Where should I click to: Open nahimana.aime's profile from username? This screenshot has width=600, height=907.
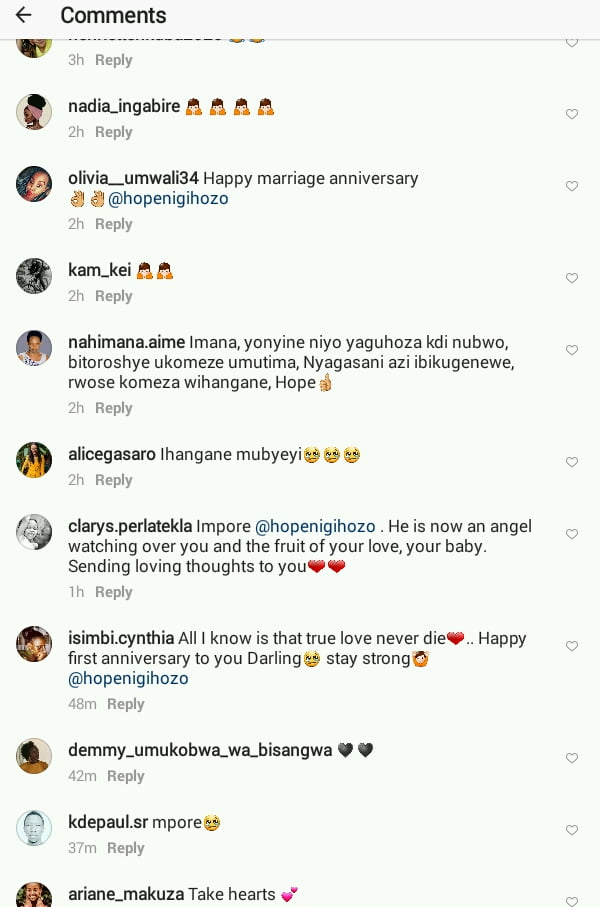(126, 342)
